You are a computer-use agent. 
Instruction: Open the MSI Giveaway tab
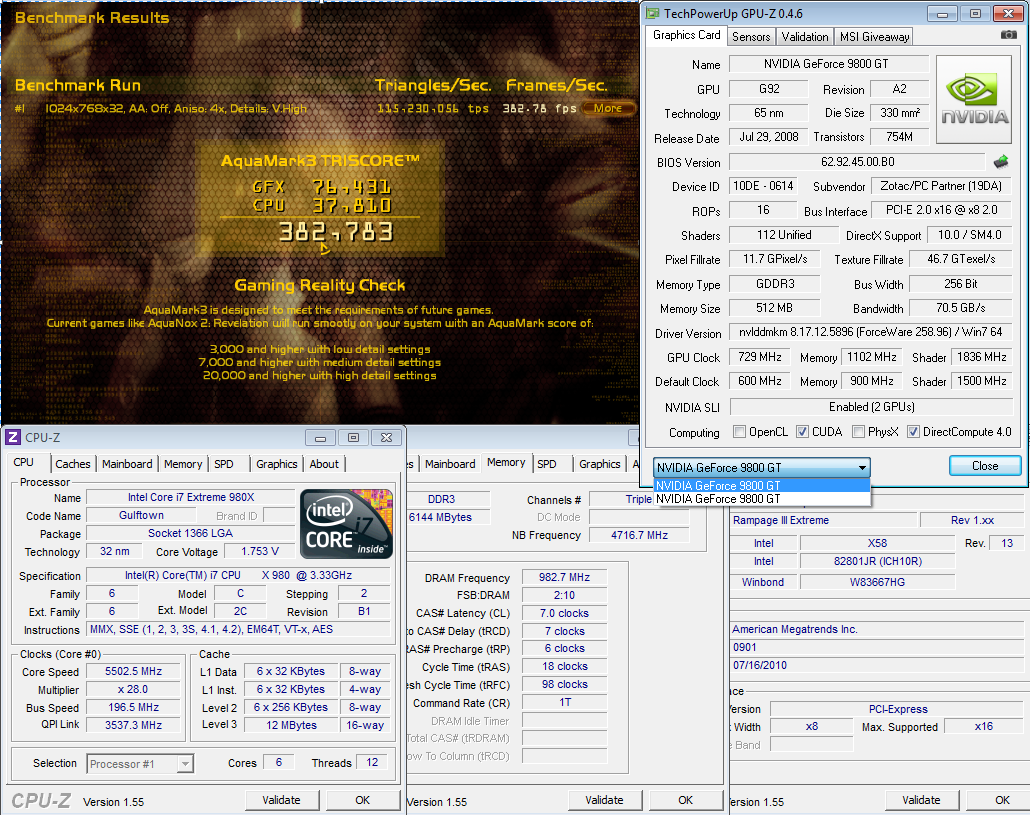[874, 37]
